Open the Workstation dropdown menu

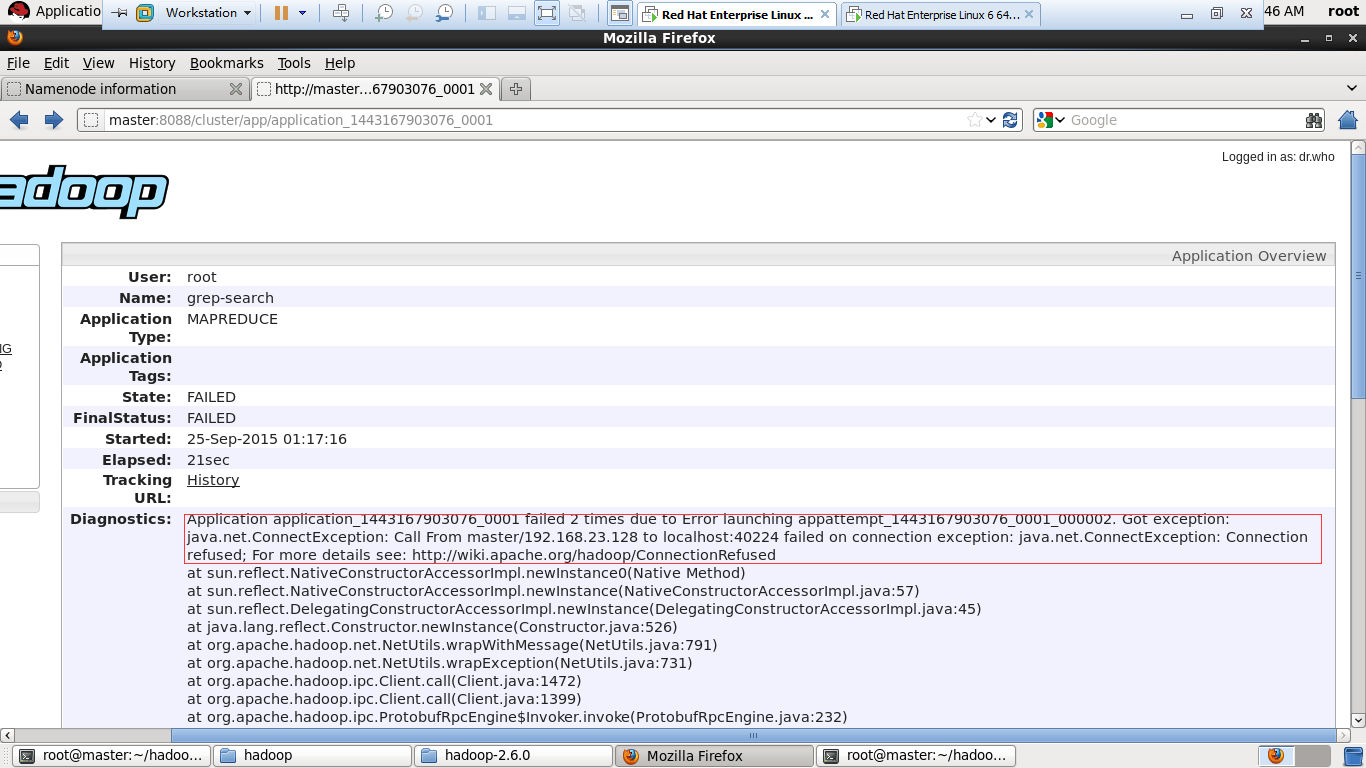point(208,13)
